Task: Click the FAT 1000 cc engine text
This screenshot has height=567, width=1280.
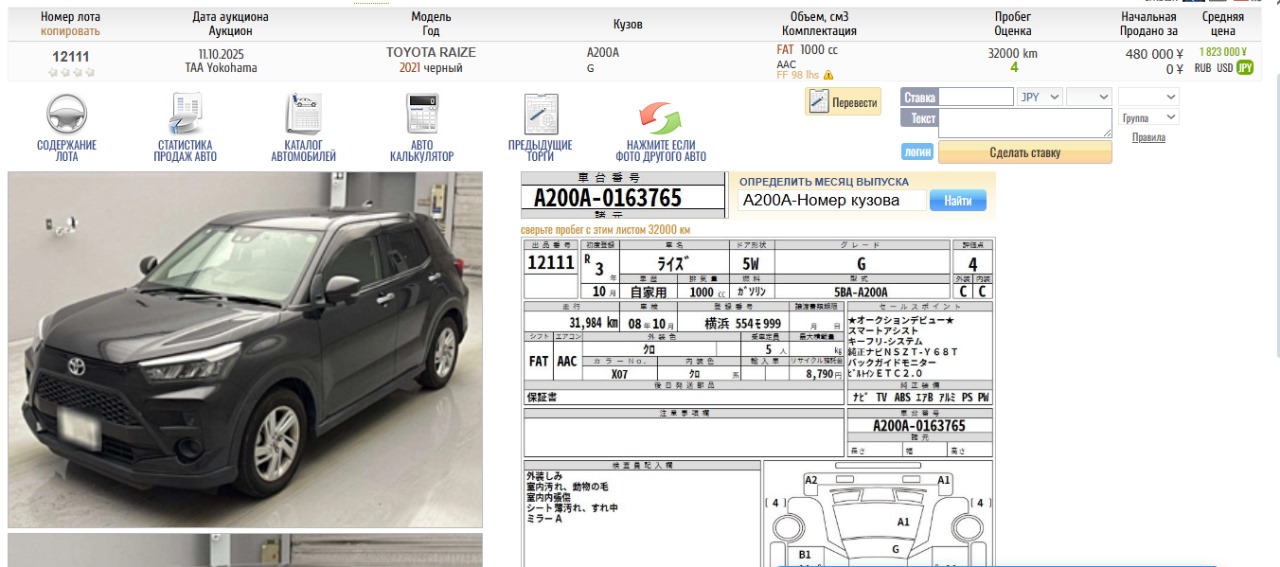Action: (x=807, y=49)
